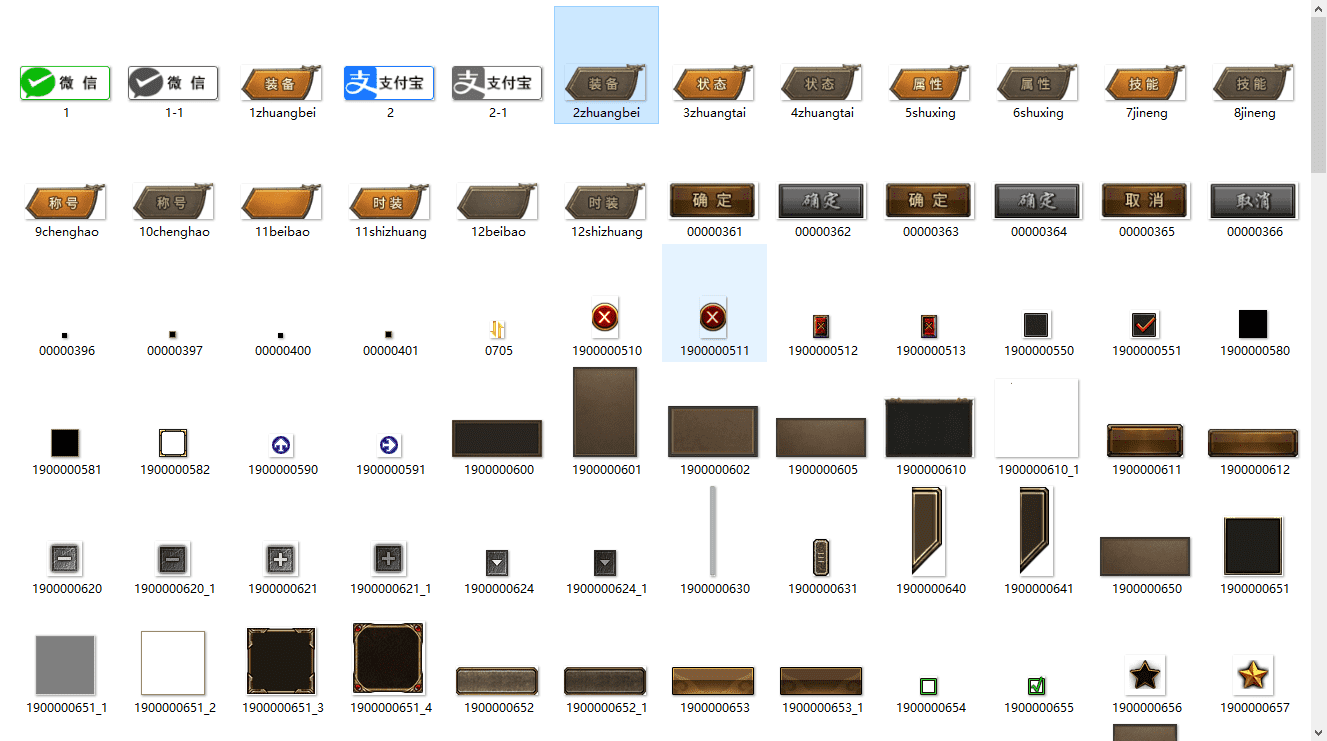The height and width of the screenshot is (741, 1327).
Task: Select white framed square 1900000582
Action: click(173, 443)
